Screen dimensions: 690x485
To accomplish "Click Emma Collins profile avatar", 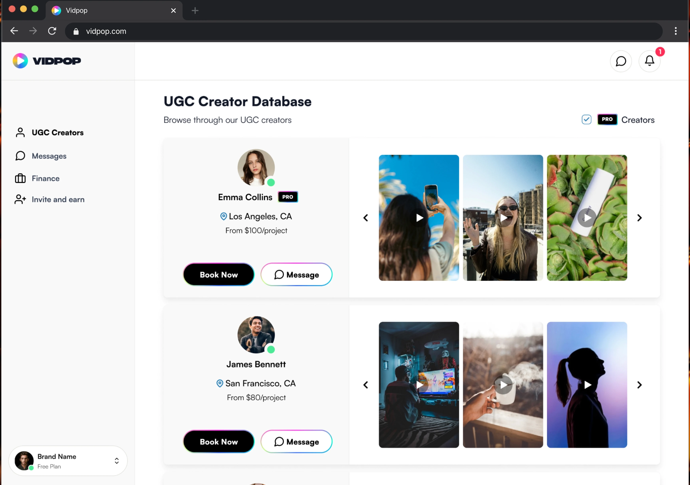I will point(256,168).
